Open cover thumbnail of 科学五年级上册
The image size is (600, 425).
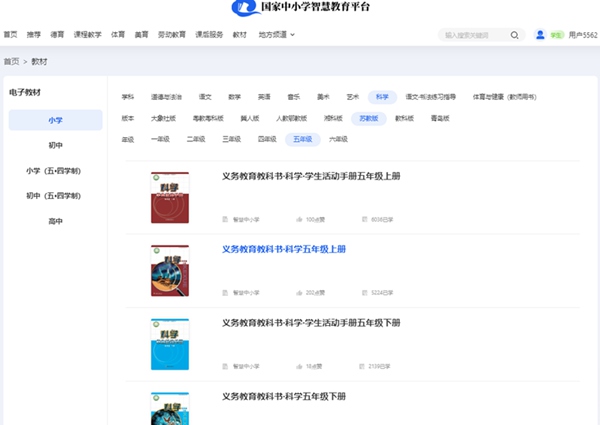(170, 271)
